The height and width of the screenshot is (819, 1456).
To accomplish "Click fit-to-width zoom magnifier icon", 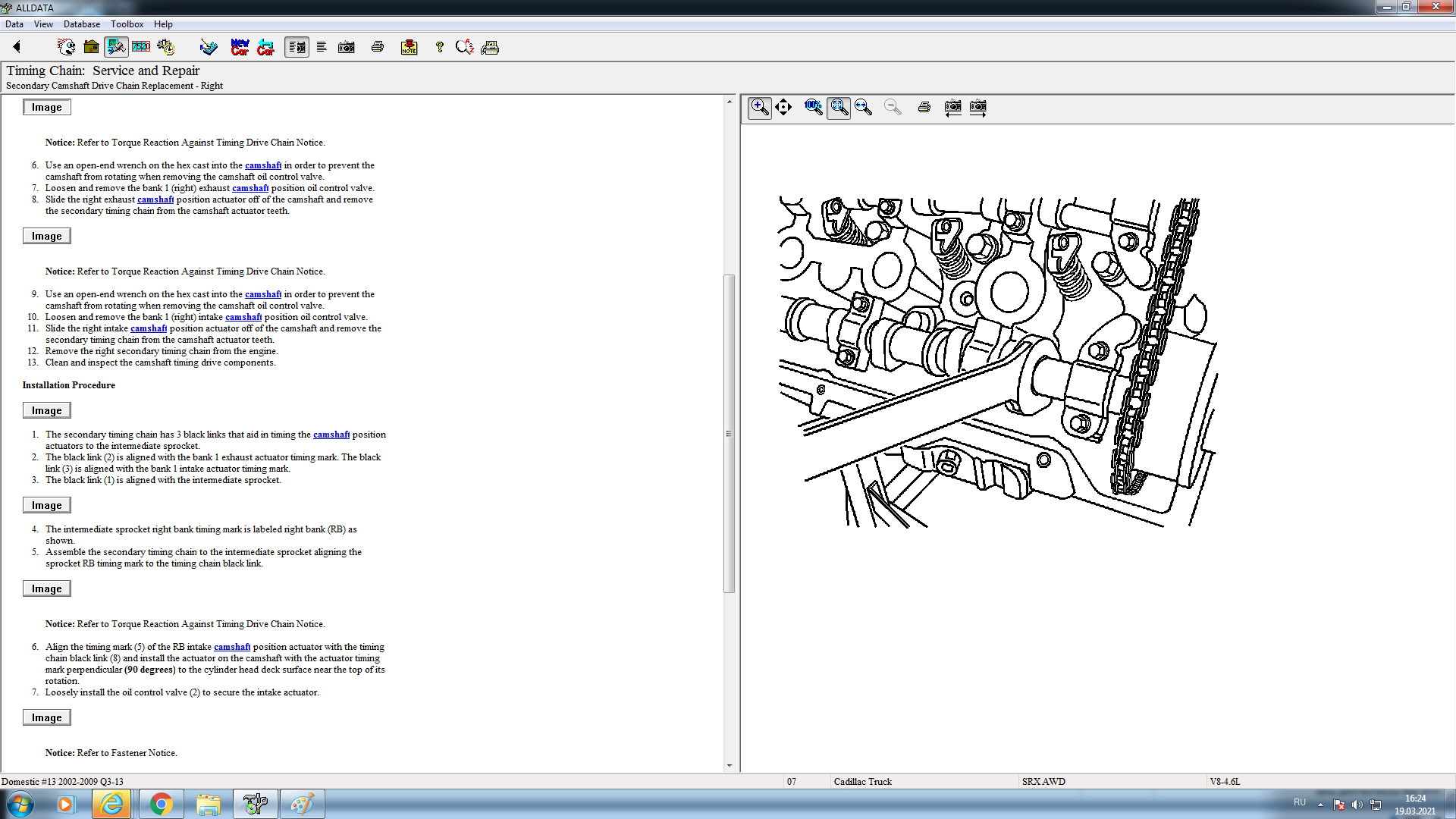I will click(863, 107).
